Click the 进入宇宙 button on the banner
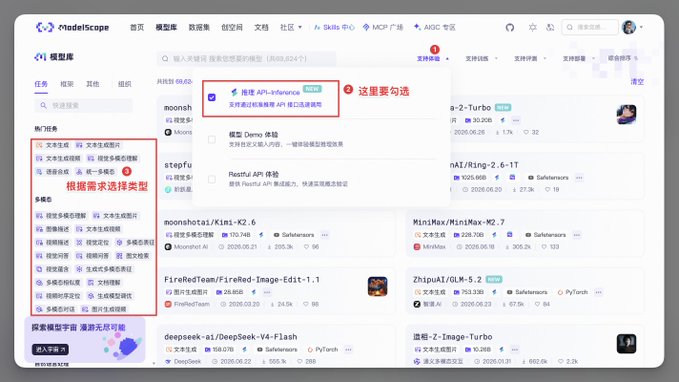The image size is (679, 382). tap(50, 349)
